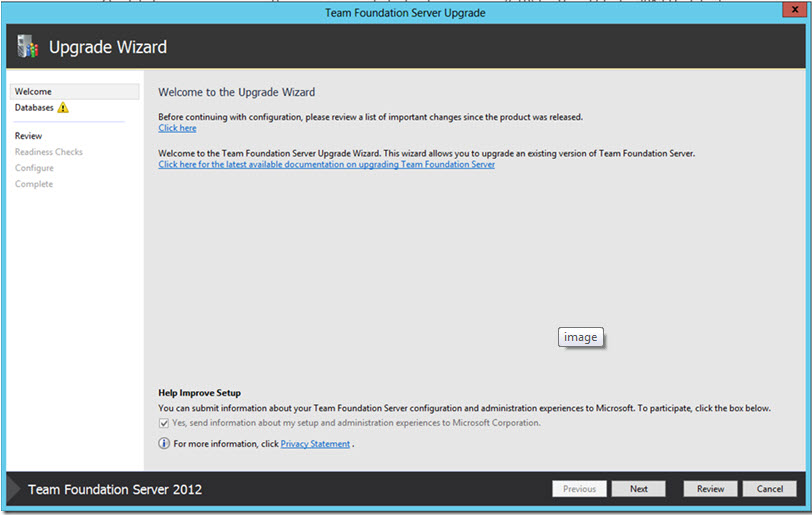812x515 pixels.
Task: Click the warning icon next to Databases
Action: [x=63, y=107]
